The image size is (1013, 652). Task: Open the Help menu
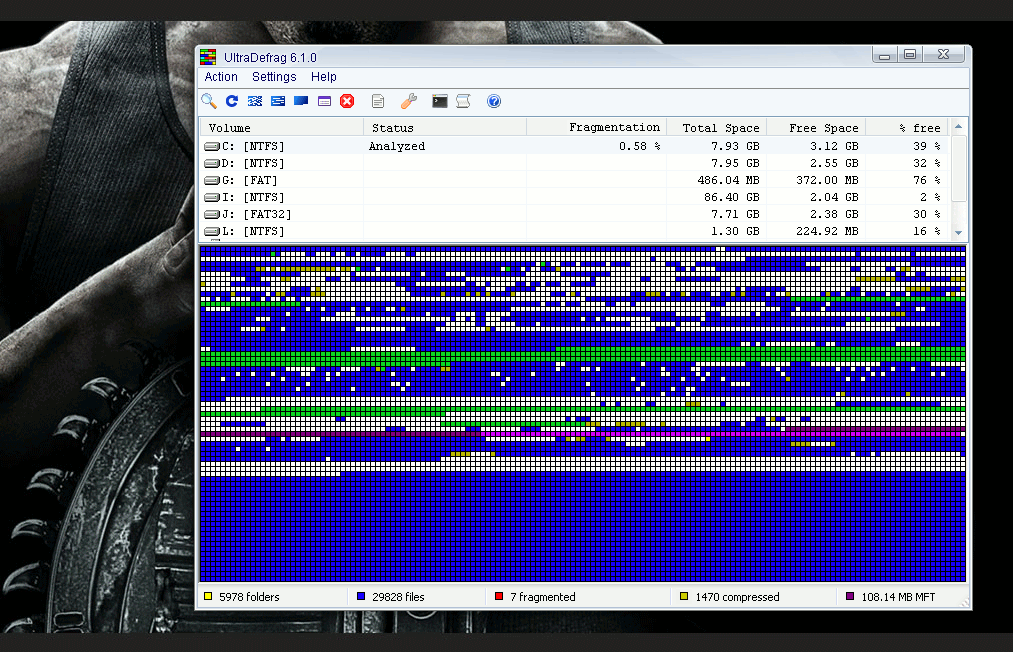(323, 77)
